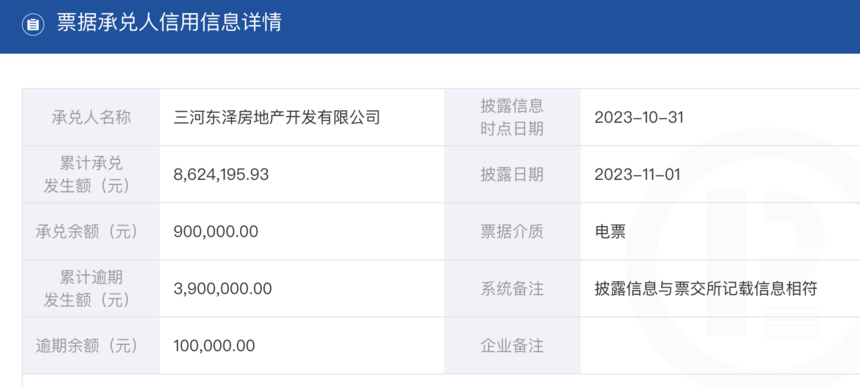Screen dimensions: 860x386
Task: Click the 累计承兑发生额（元） label
Action: tap(91, 175)
